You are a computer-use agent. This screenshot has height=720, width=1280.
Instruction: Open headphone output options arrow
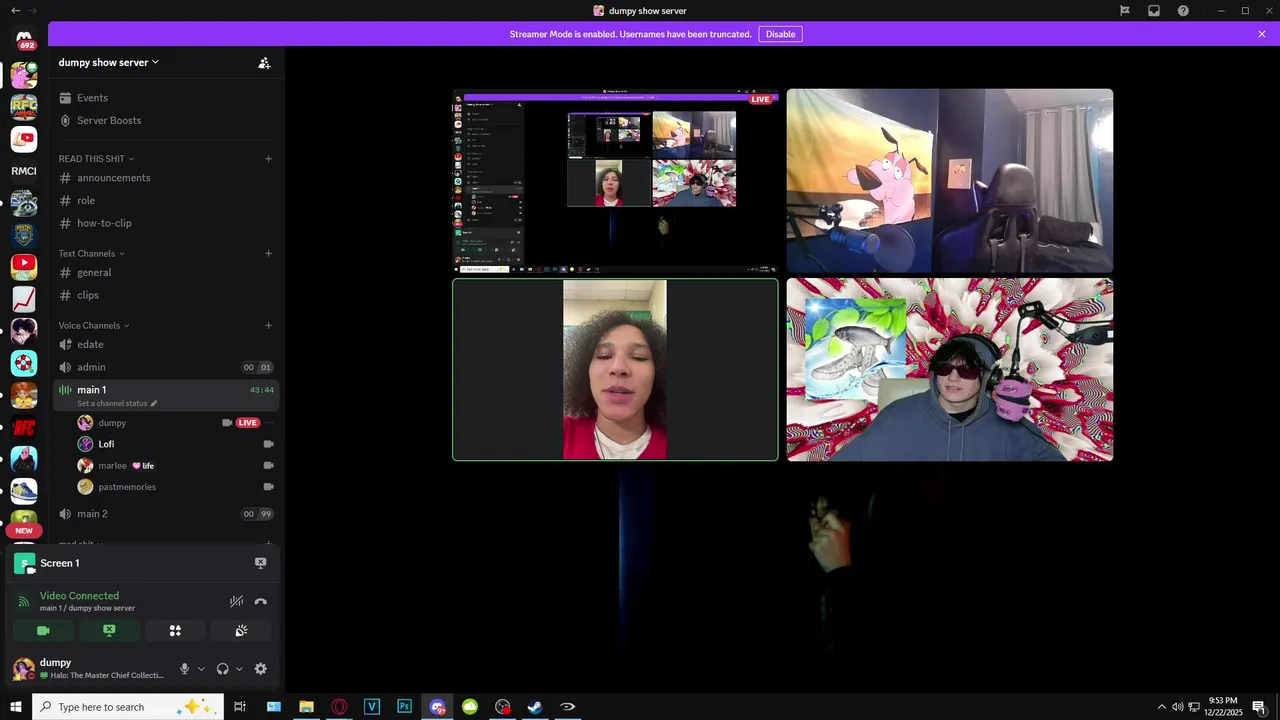pos(239,669)
